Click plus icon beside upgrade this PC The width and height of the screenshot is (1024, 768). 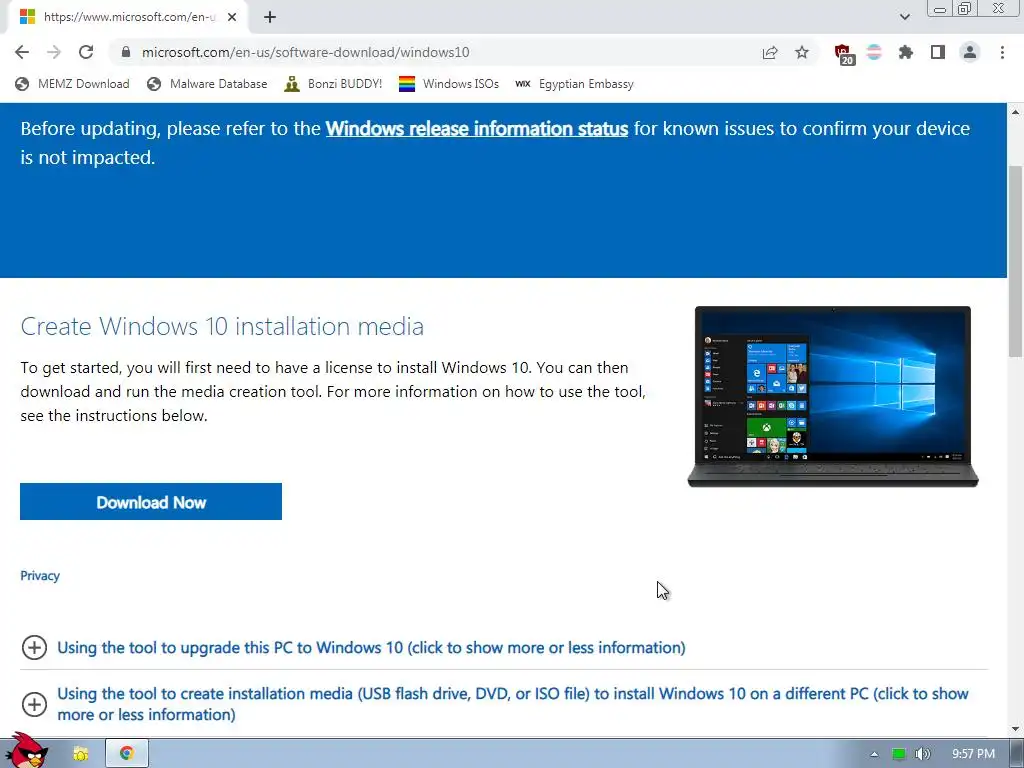click(x=34, y=647)
